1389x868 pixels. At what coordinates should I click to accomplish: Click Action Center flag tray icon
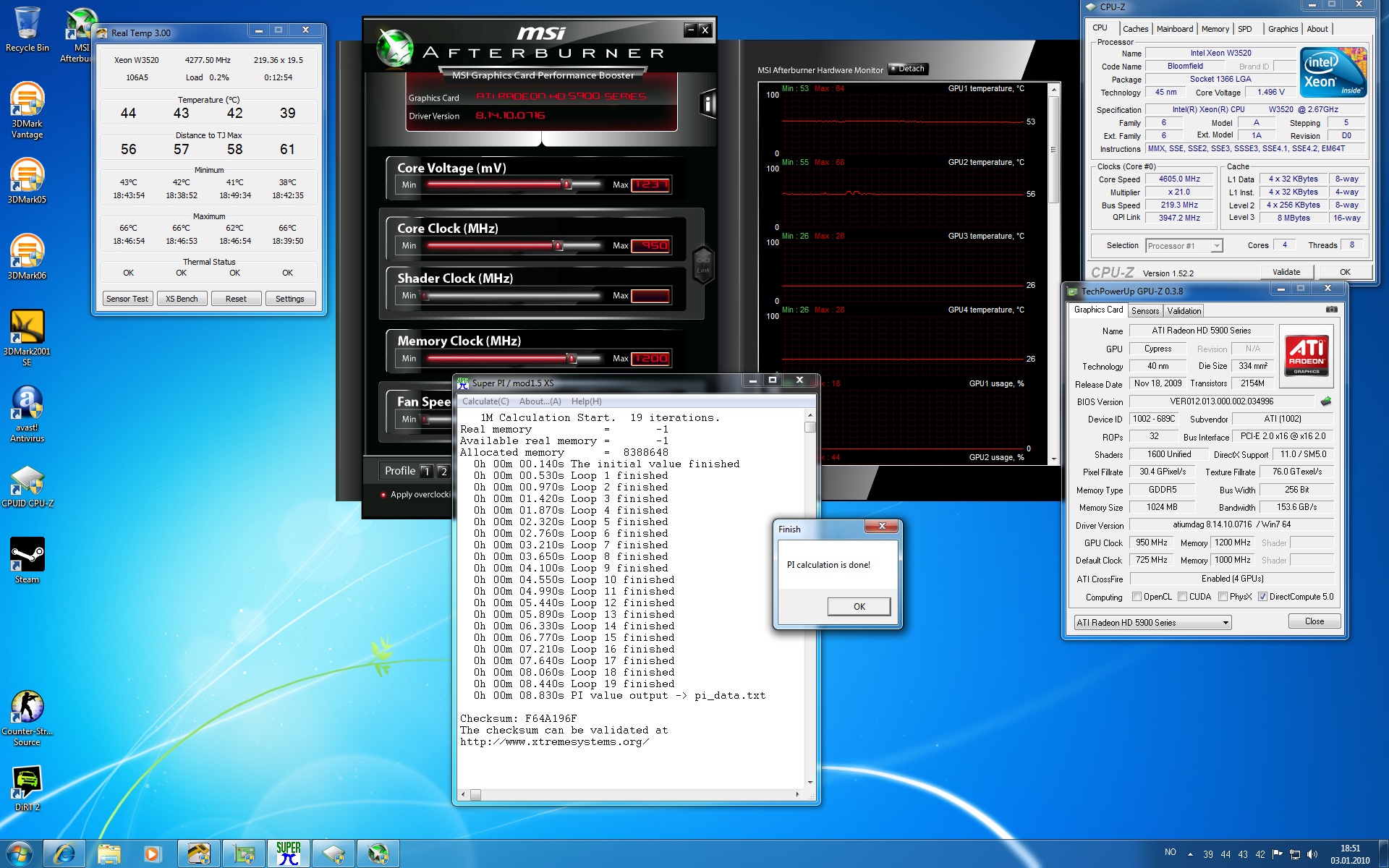pos(1278,854)
